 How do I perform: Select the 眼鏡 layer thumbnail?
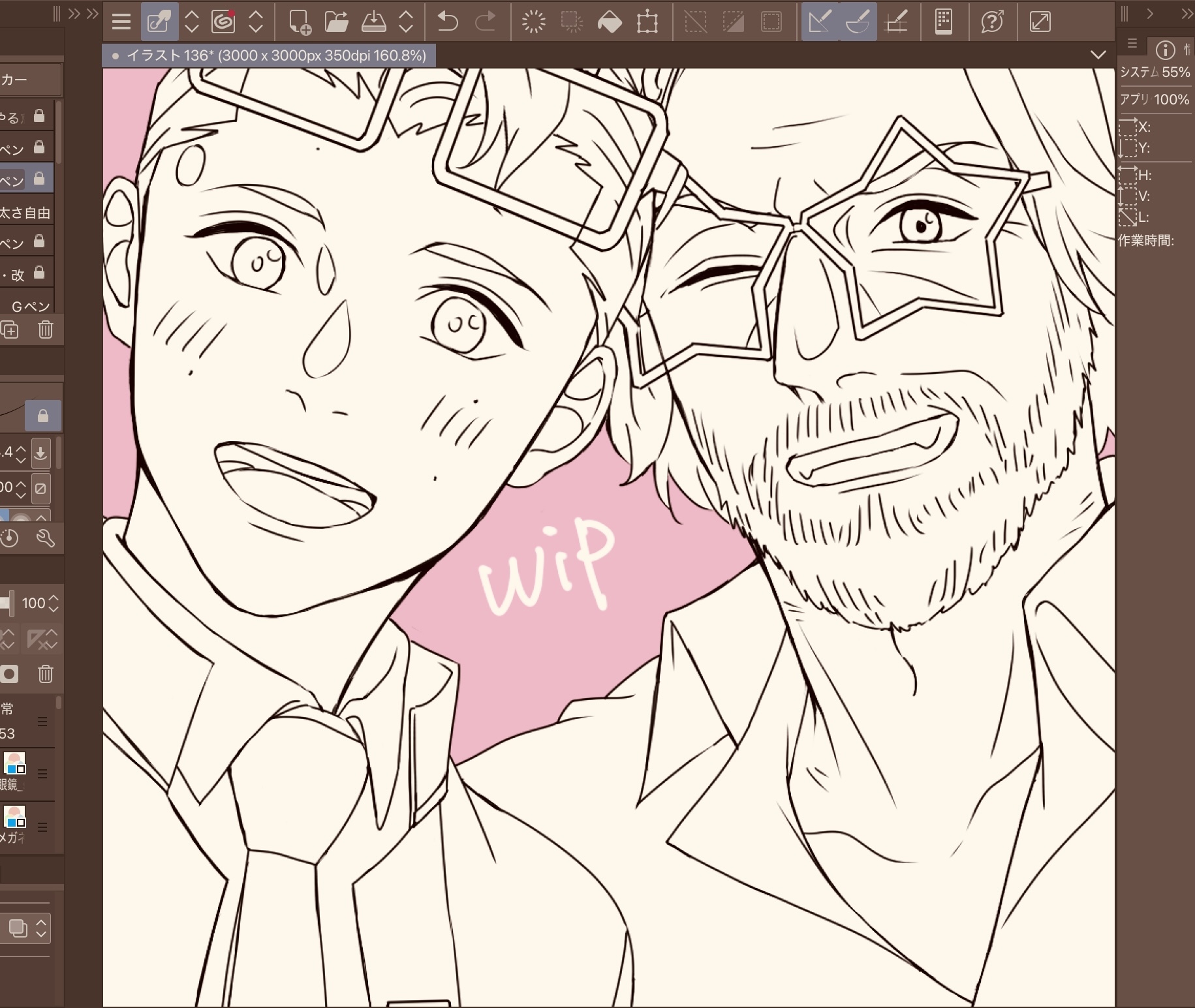click(x=14, y=763)
